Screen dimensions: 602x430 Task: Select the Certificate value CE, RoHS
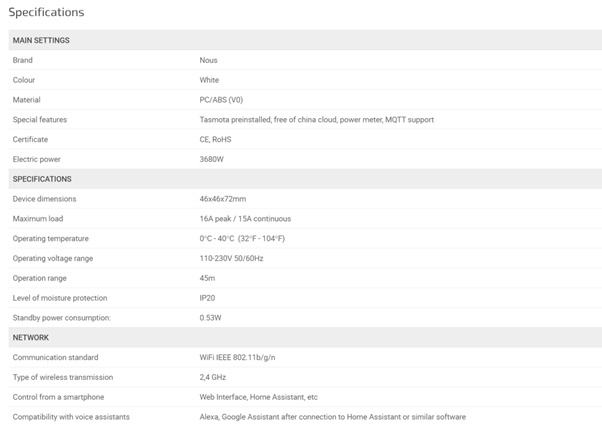(217, 139)
